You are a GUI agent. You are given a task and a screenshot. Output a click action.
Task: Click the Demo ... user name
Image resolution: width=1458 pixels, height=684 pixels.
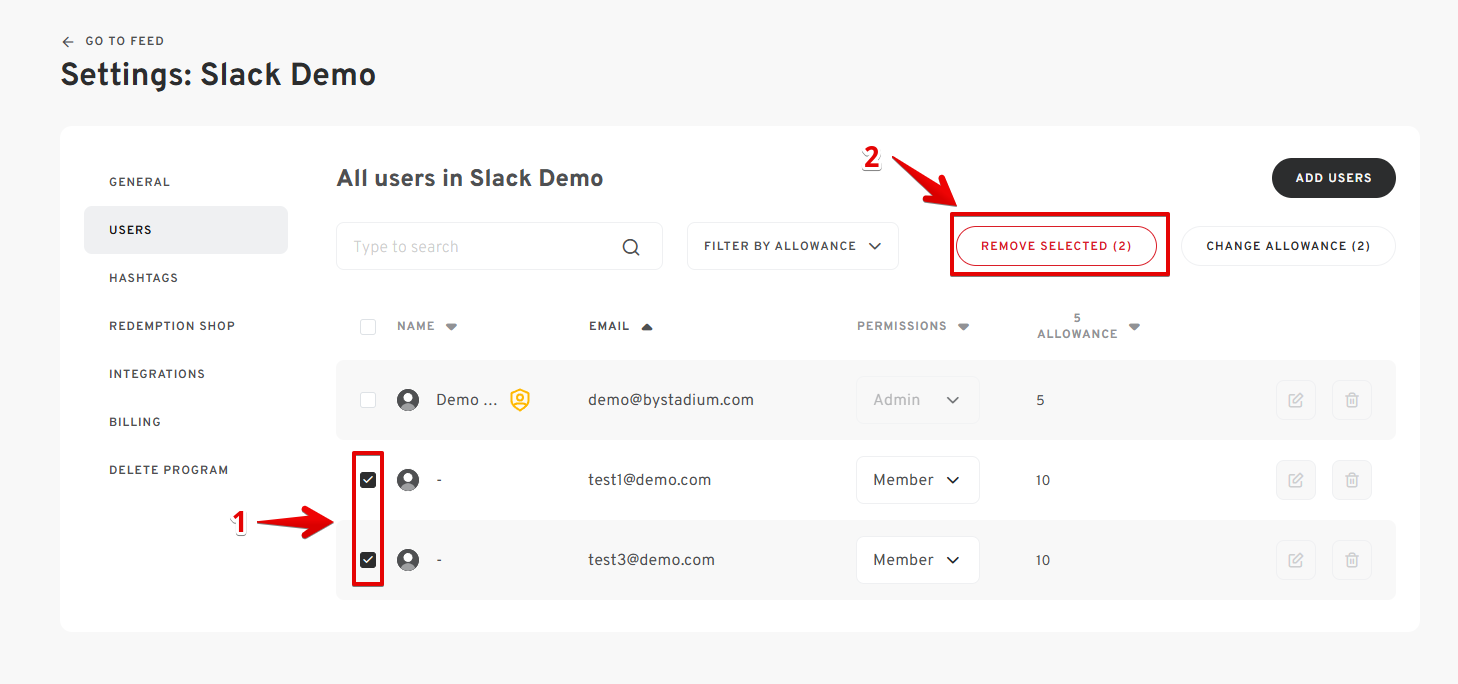tap(467, 400)
